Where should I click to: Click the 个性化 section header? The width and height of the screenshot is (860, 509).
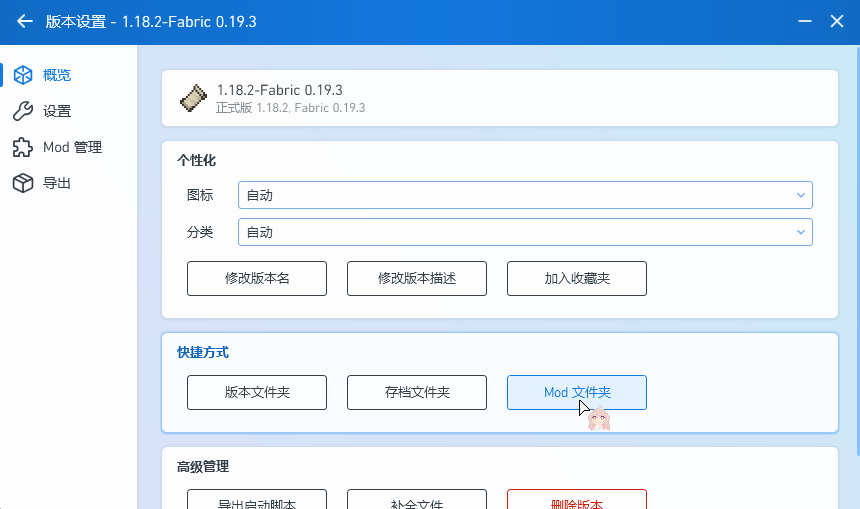pos(196,161)
